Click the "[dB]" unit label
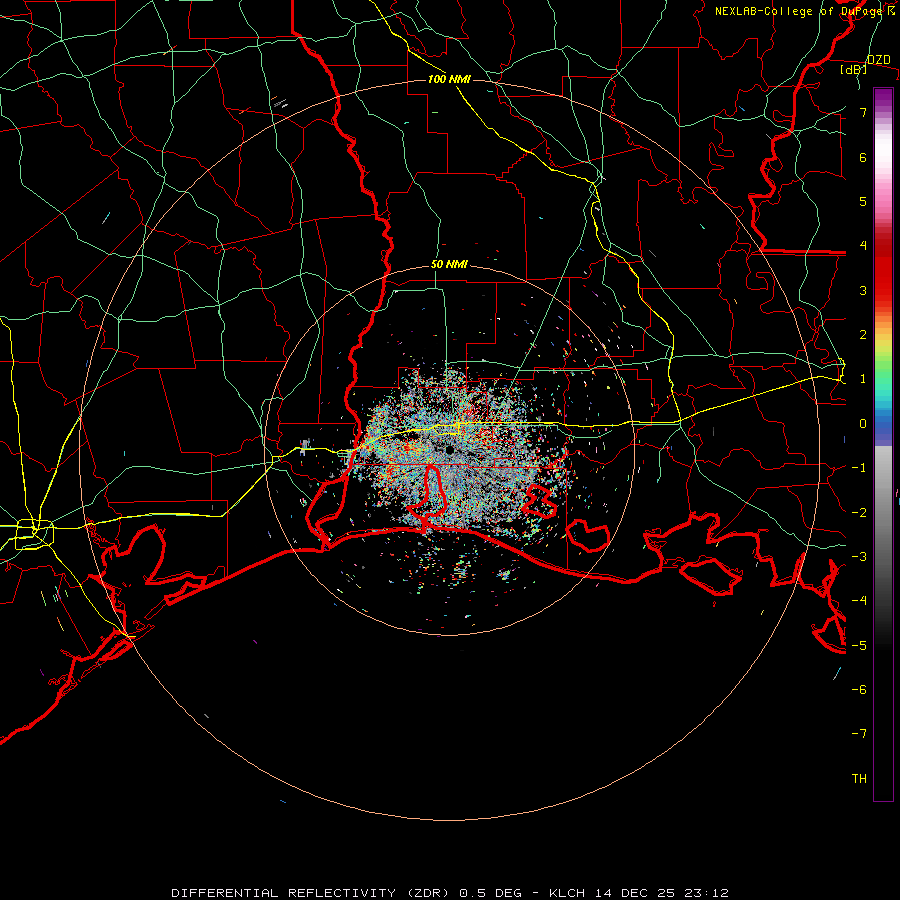 pyautogui.click(x=854, y=69)
